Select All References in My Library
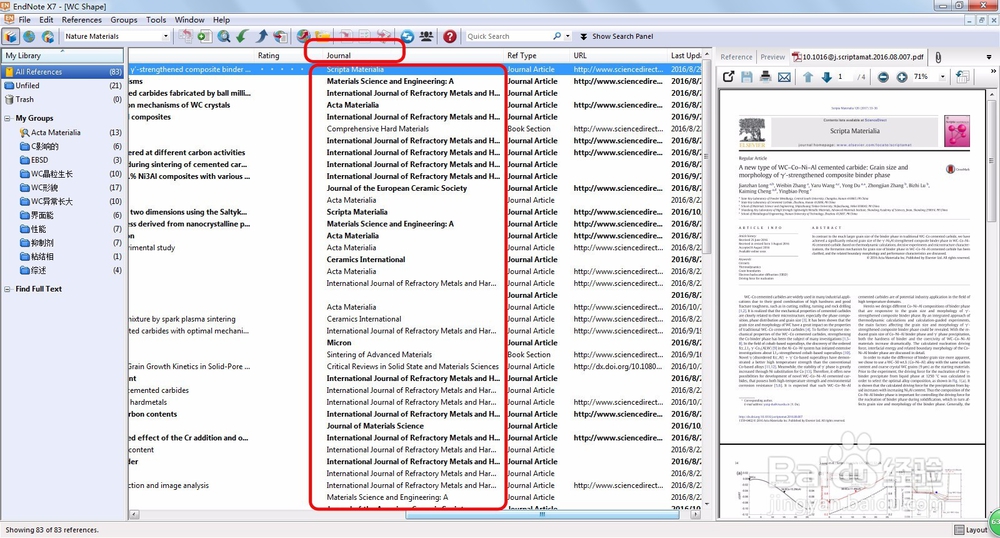Viewport: 1000px width, 538px height. pyautogui.click(x=63, y=72)
